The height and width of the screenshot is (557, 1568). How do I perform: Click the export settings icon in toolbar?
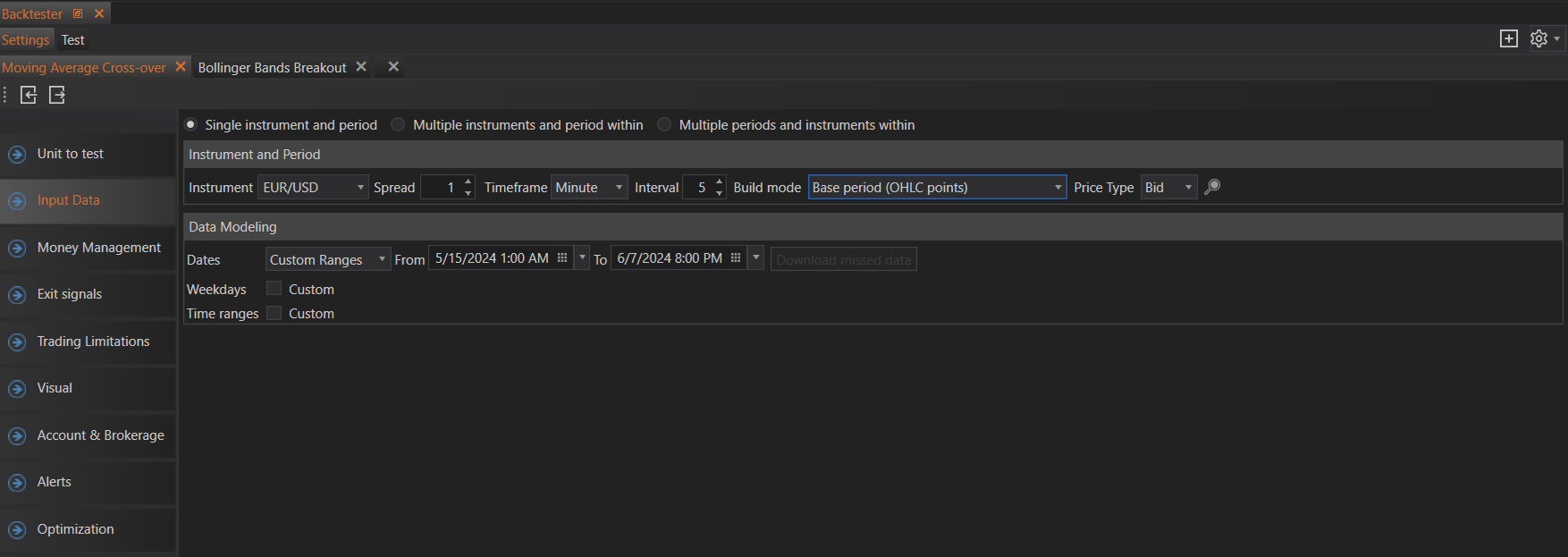[x=57, y=95]
